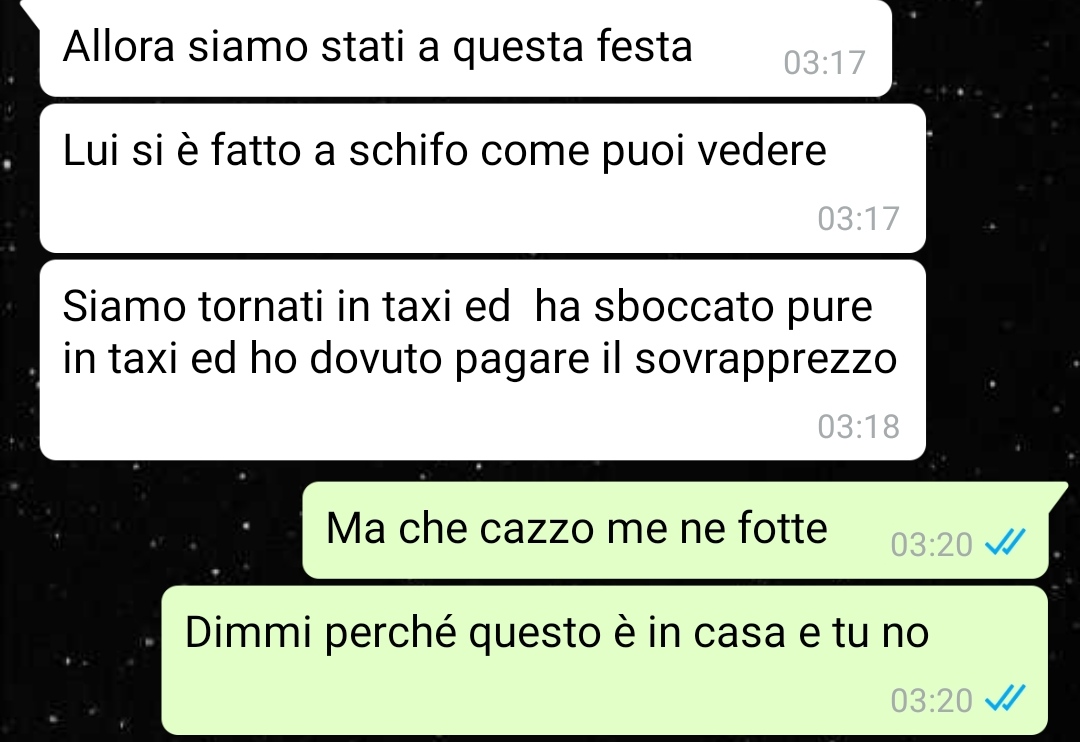Select the "Dimmi perché questo è in casa" bubble
The width and height of the screenshot is (1080, 742).
604,660
